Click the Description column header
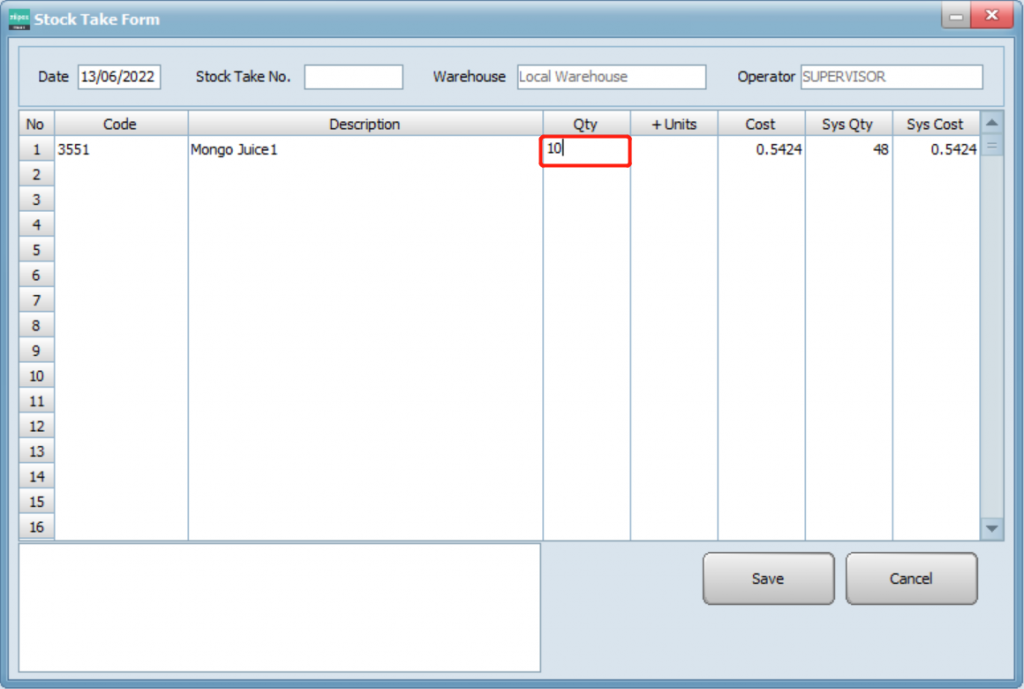Screen dimensions: 1024x689 365,124
